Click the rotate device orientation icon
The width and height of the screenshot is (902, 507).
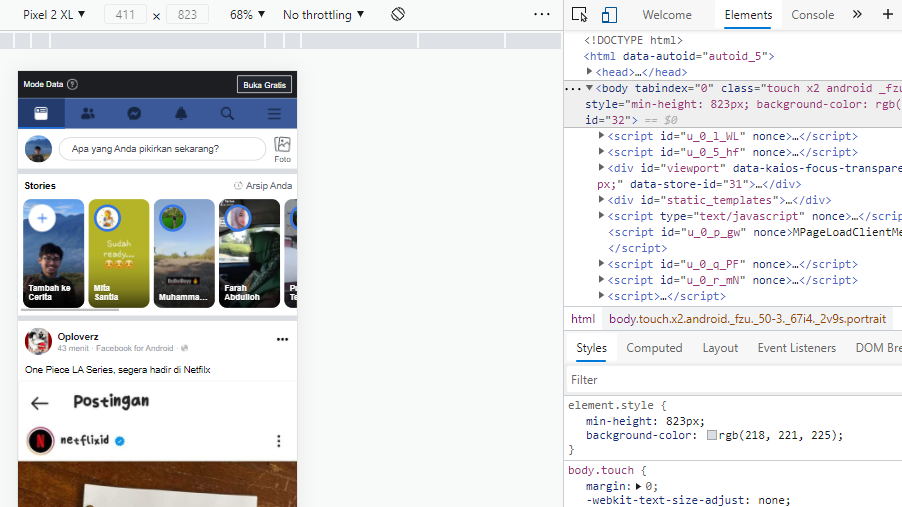point(398,14)
